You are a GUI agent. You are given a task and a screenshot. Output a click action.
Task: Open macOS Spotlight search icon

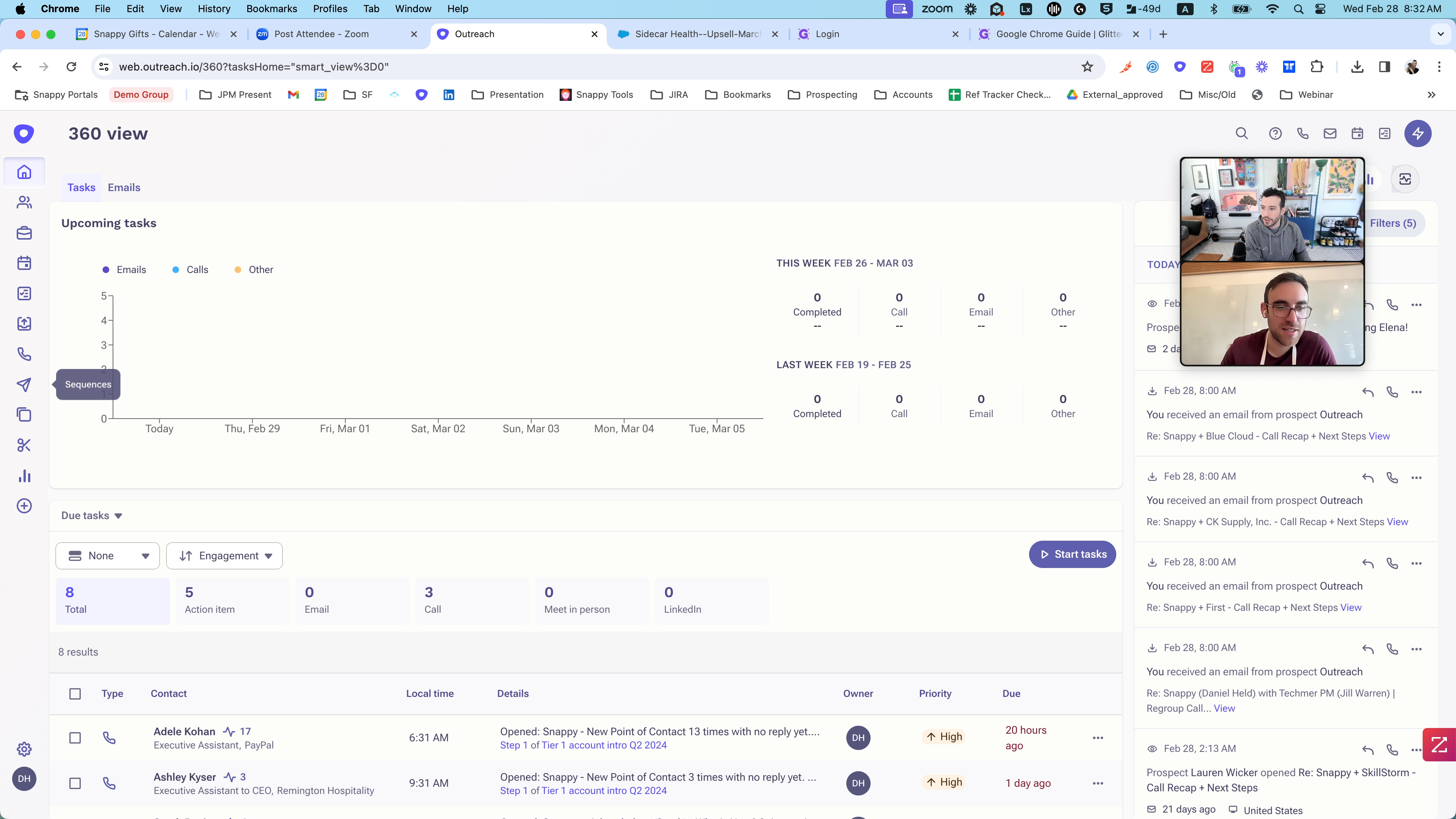coord(1298,8)
